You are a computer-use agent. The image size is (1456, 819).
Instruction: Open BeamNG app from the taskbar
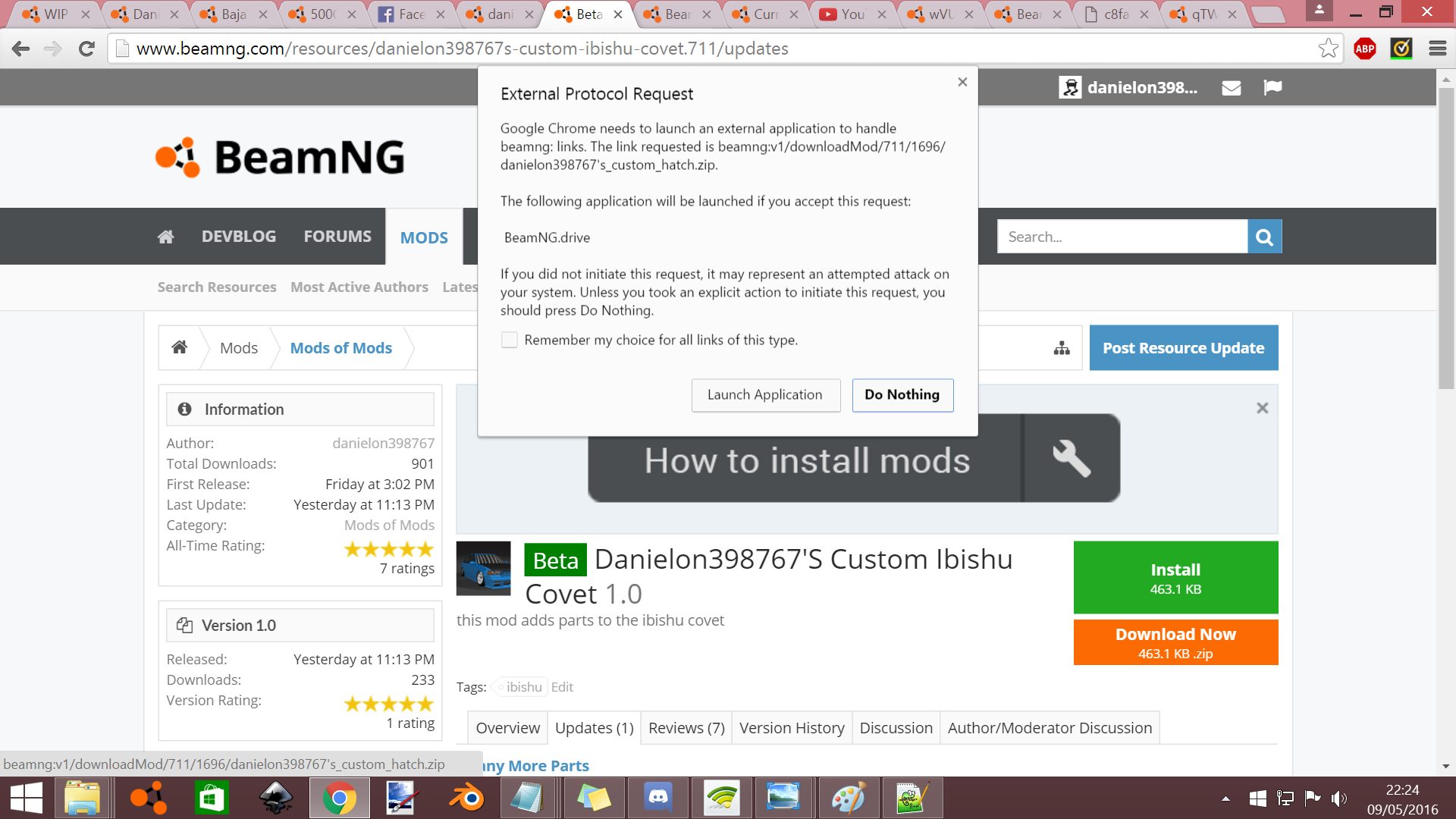point(149,799)
